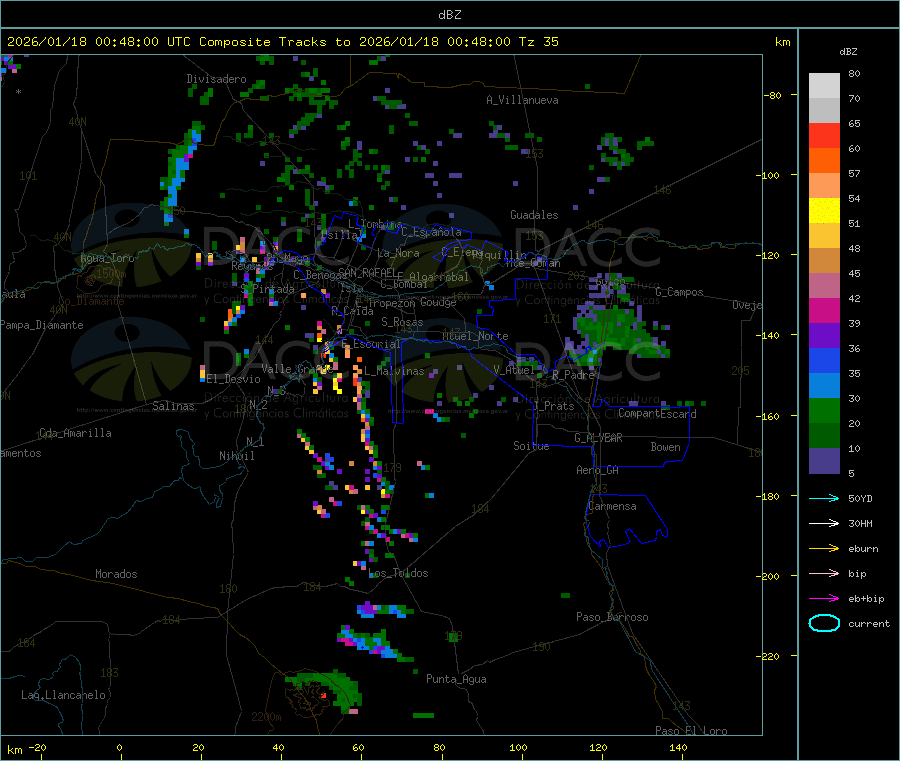Click the white 30HM arrow legend icon
Image resolution: width=900 pixels, height=761 pixels.
pos(824,523)
